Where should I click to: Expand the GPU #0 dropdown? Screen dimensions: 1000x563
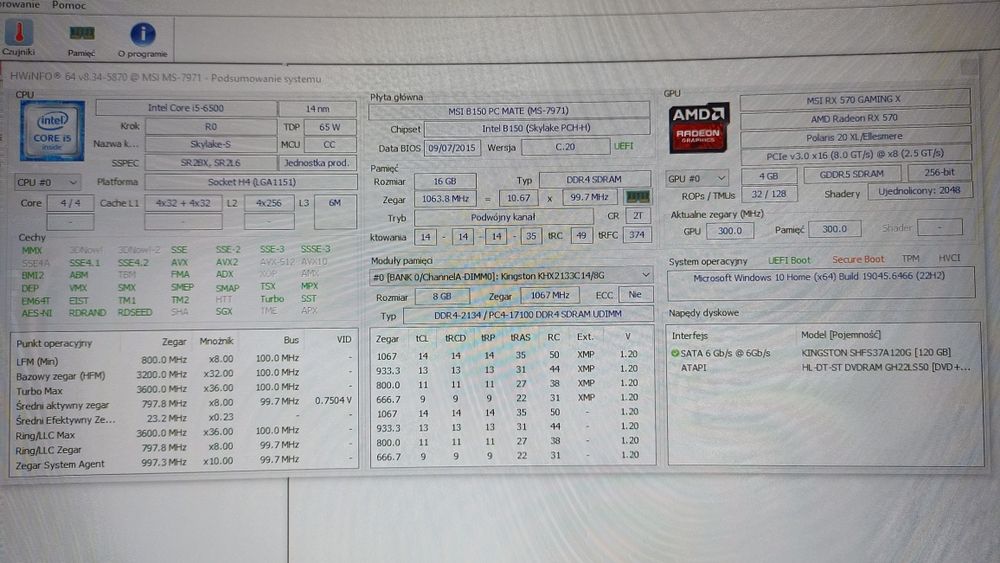tap(696, 179)
